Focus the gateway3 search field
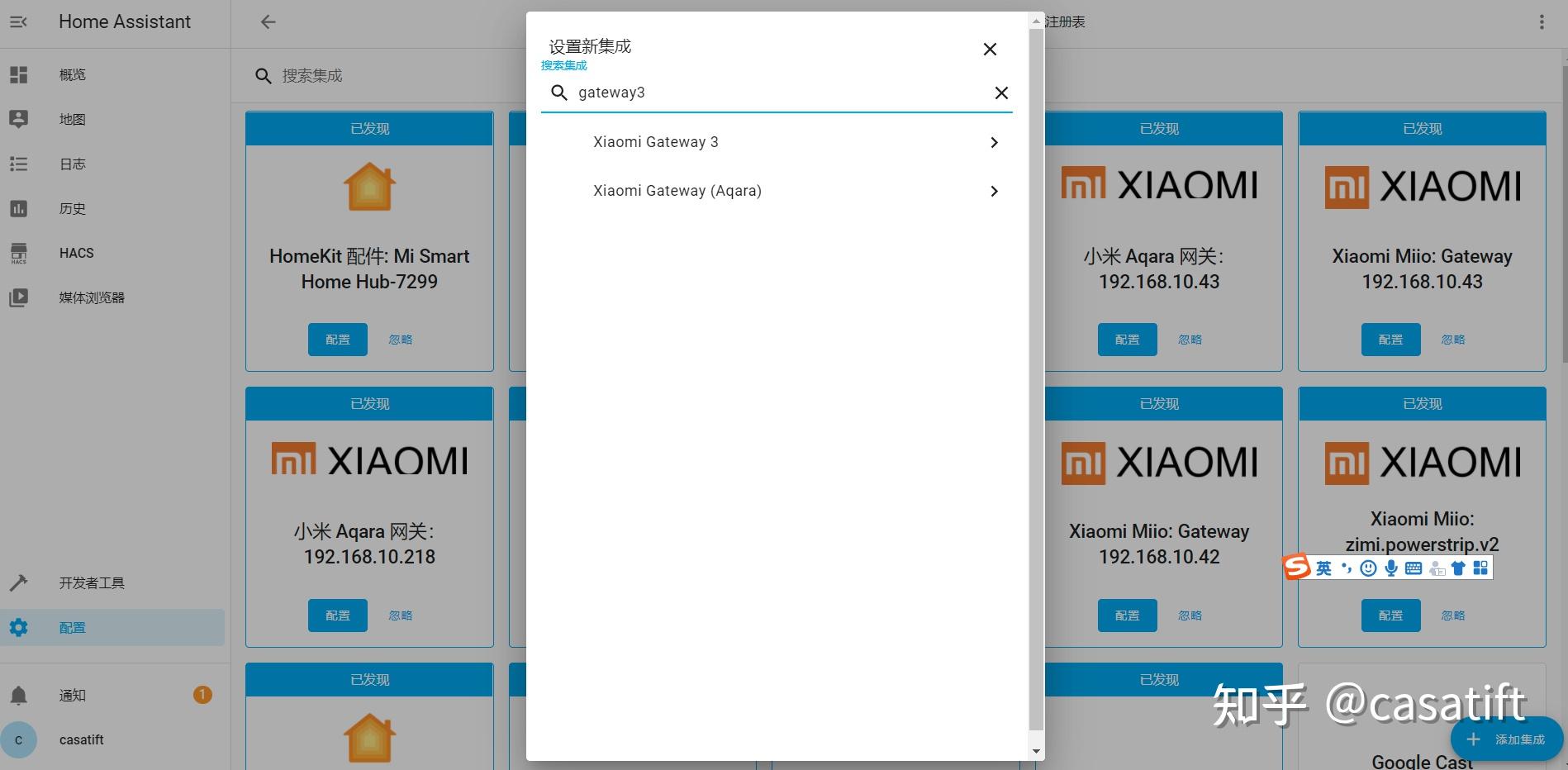 click(x=777, y=93)
